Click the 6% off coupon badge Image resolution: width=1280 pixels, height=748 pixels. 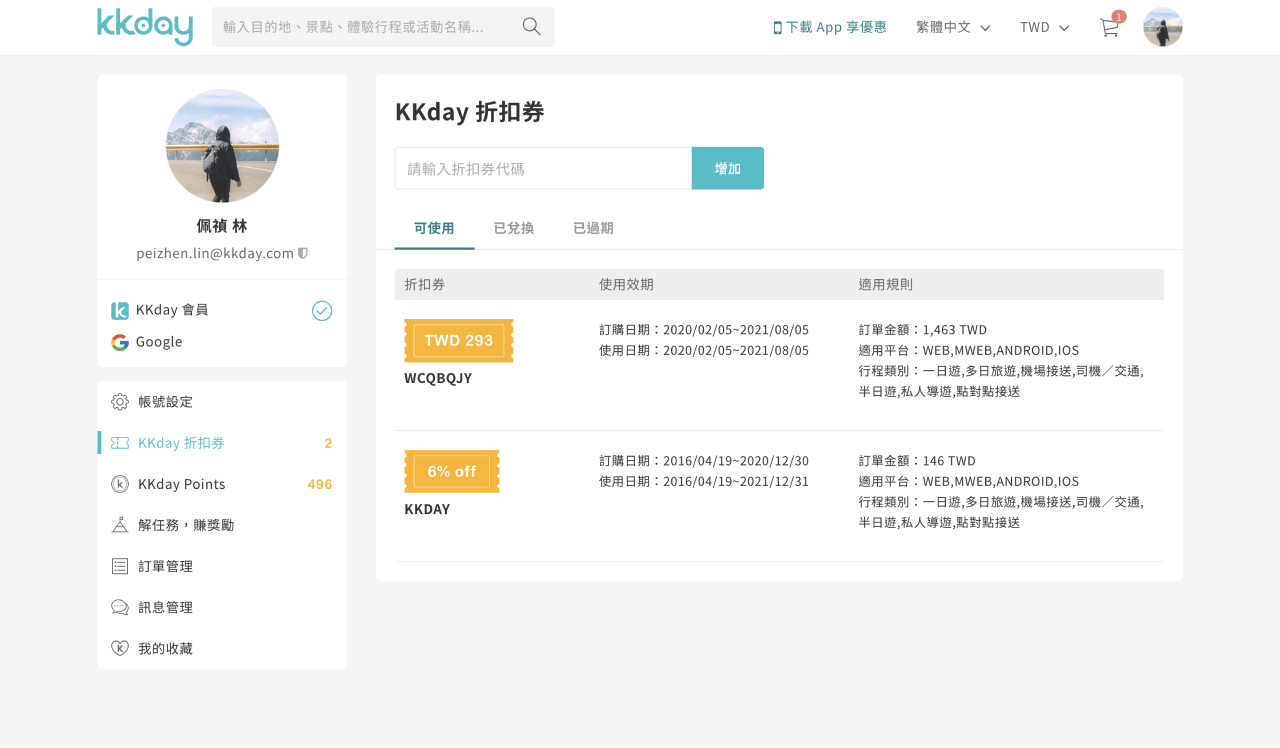coord(452,472)
